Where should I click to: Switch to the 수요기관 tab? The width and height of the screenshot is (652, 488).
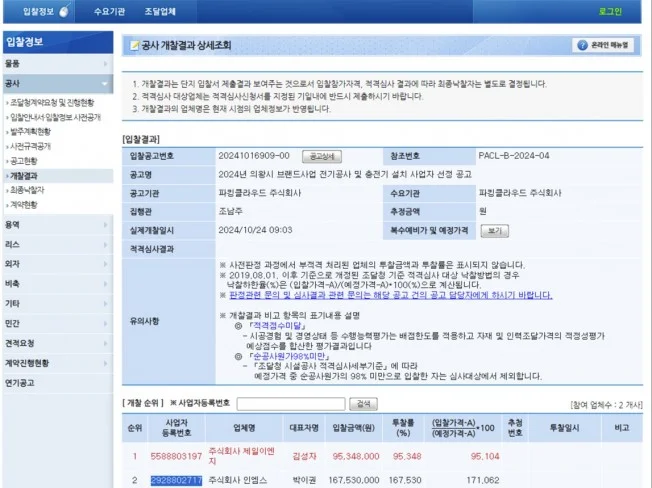click(x=109, y=12)
